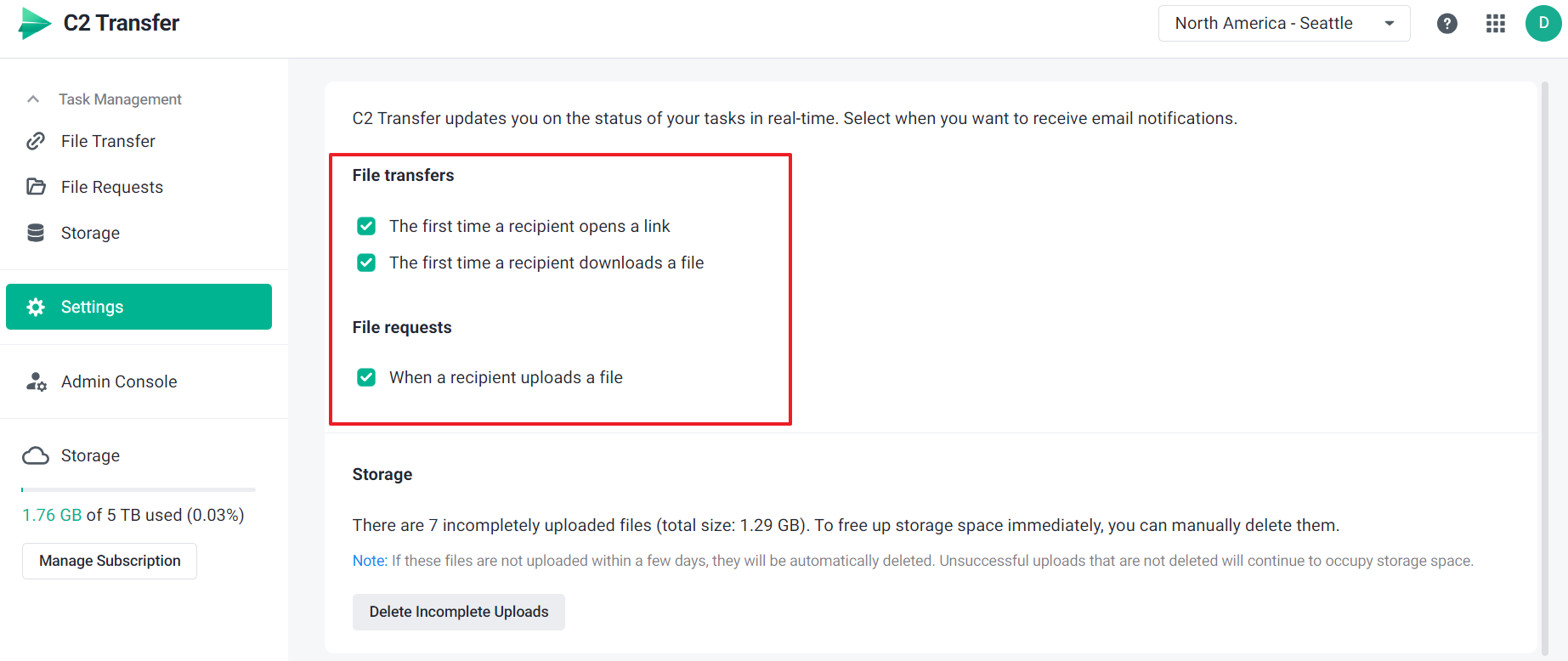Open File Requests from the sidebar

point(112,186)
